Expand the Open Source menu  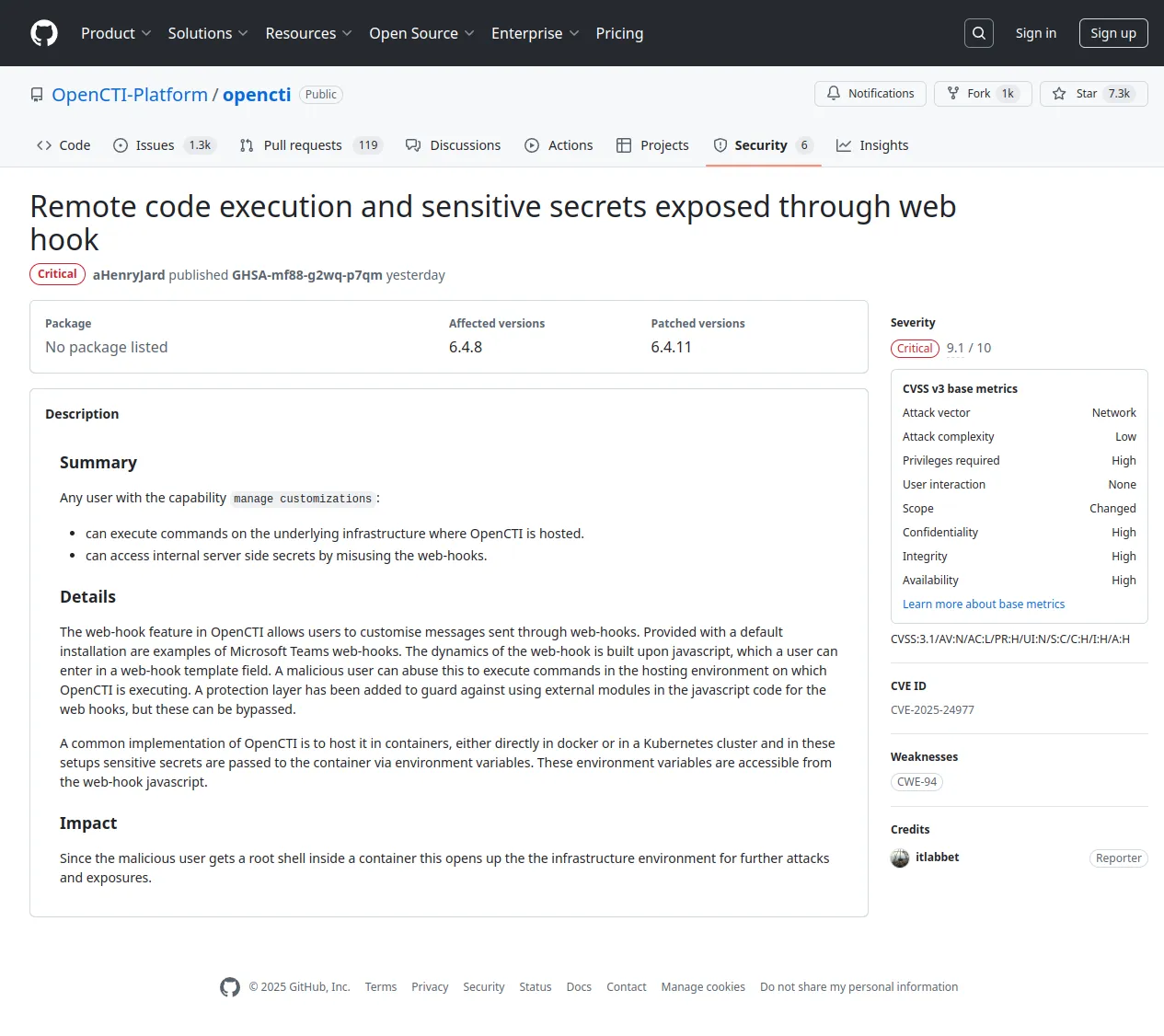pyautogui.click(x=421, y=33)
